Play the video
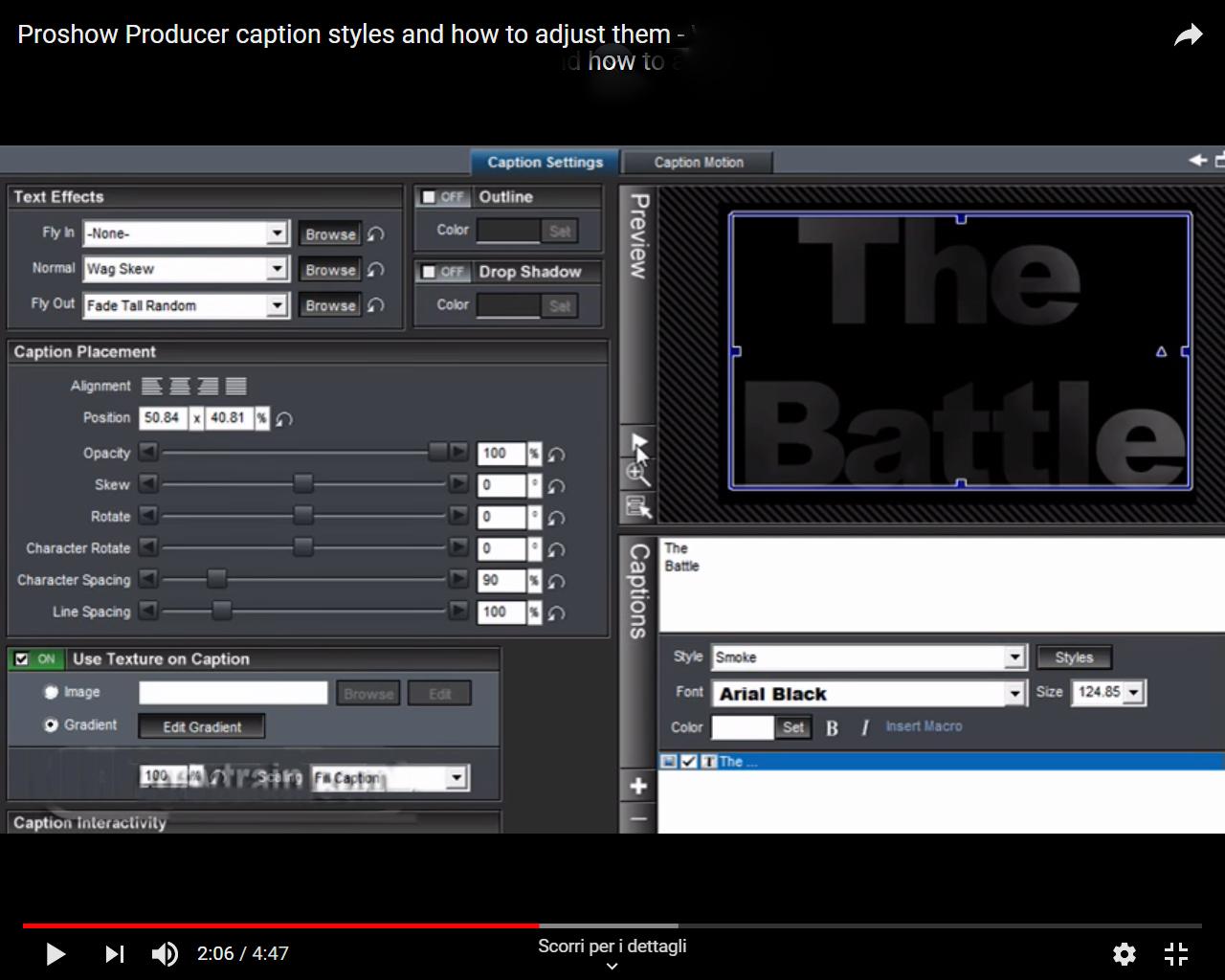Screen dimensions: 1225x980 tap(56, 953)
